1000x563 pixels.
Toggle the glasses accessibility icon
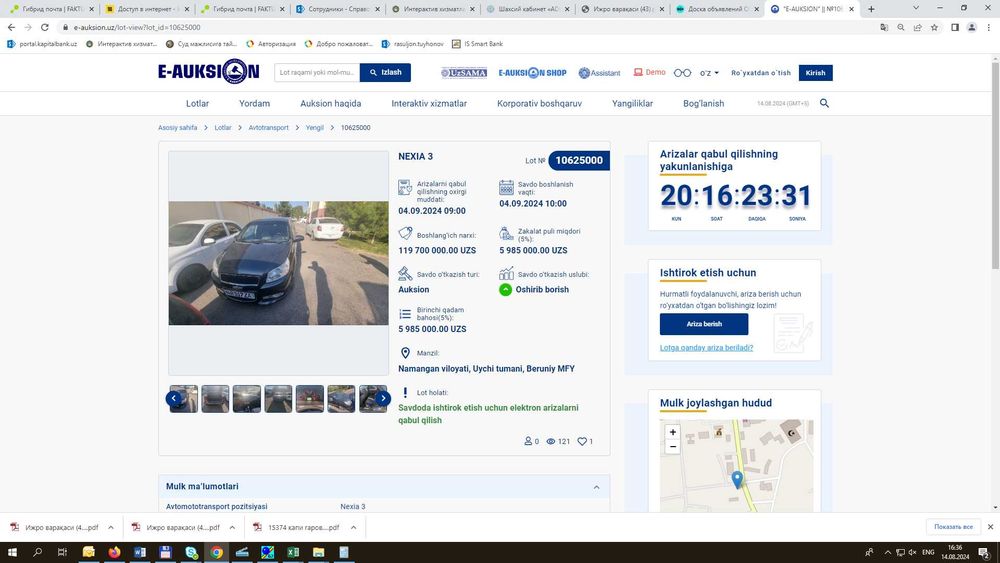click(x=682, y=73)
